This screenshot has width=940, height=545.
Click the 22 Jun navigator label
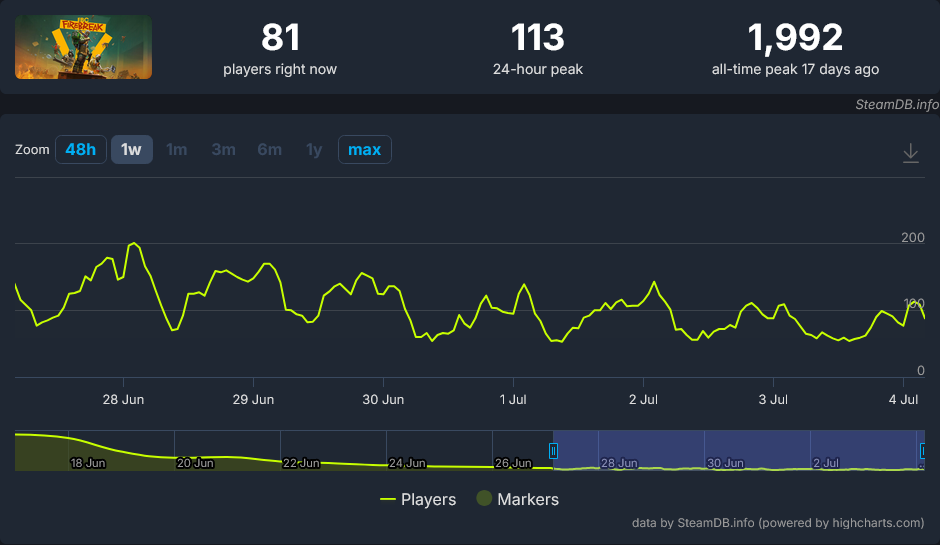pos(301,463)
